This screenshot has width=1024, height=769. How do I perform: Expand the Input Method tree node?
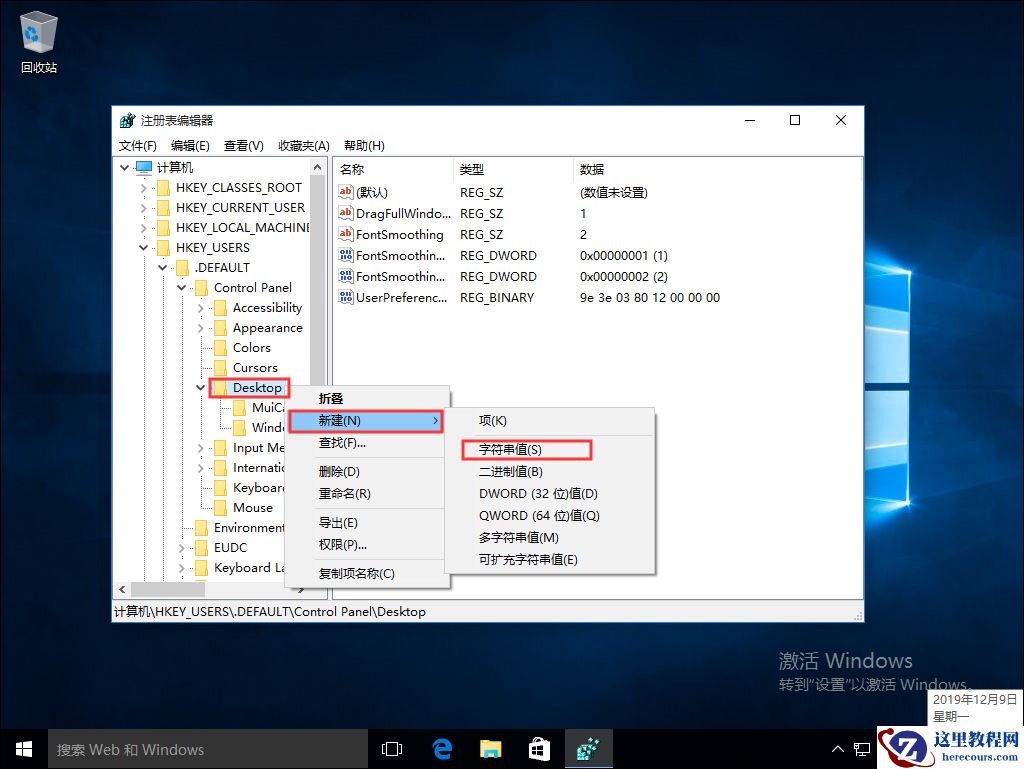click(199, 447)
